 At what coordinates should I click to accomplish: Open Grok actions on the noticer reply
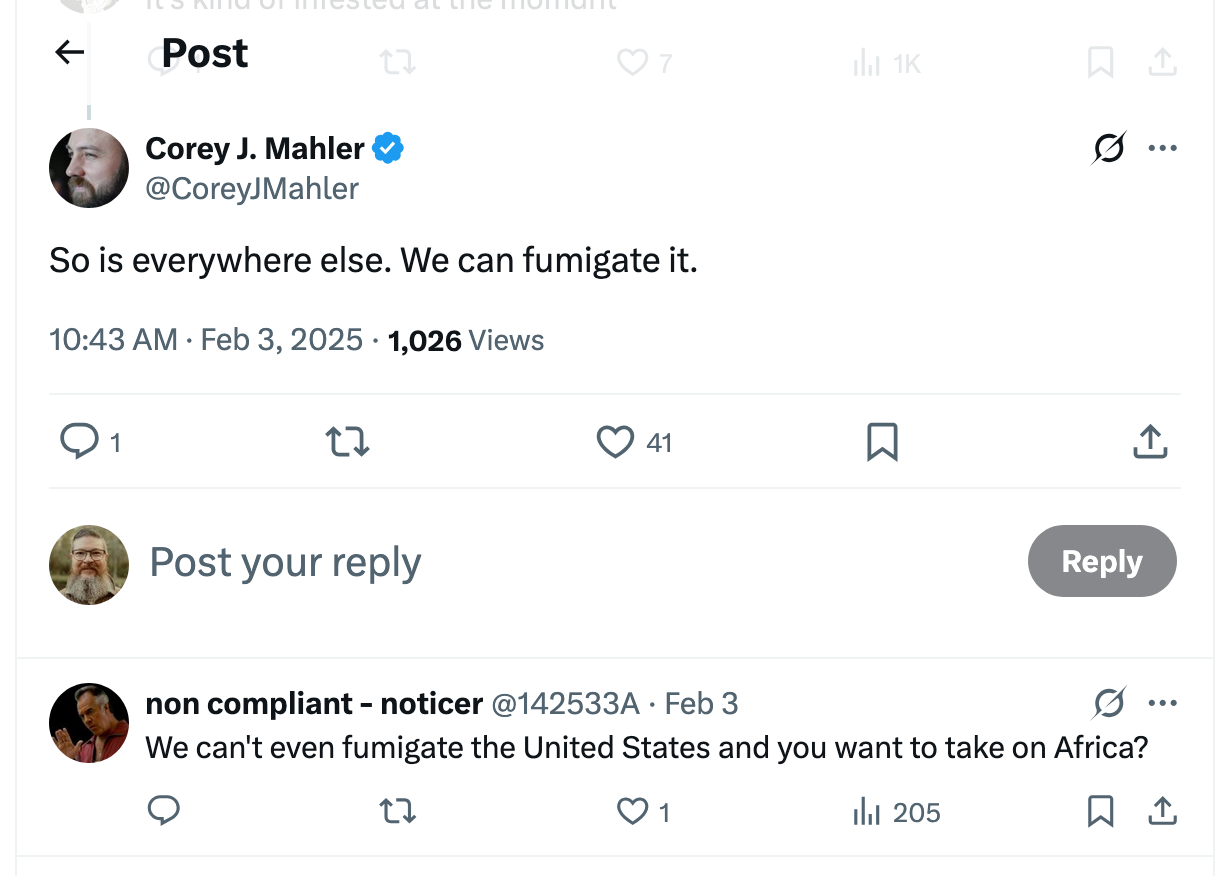[x=1108, y=703]
